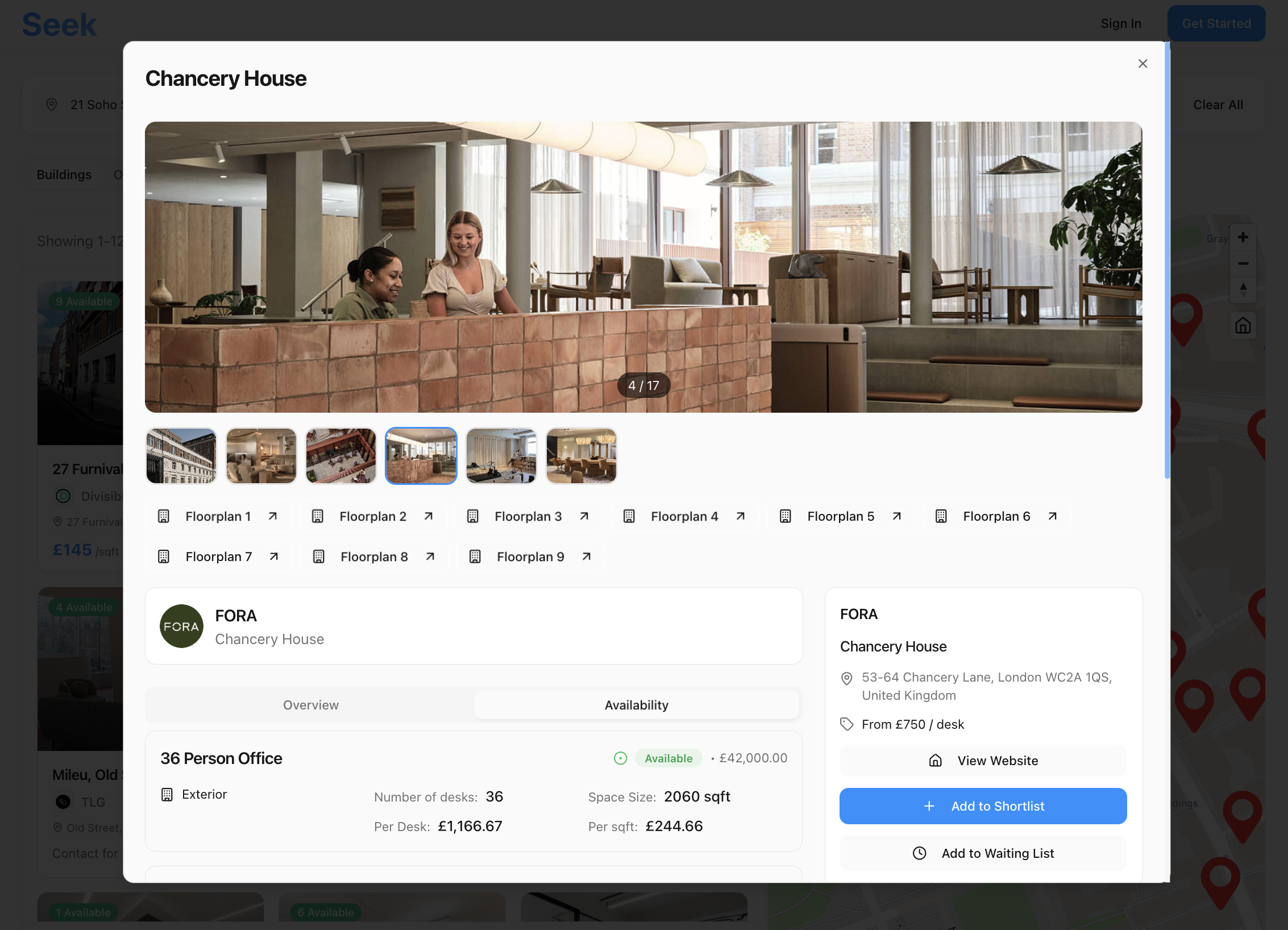Click the 53-64 Chancery Lane address text
Image resolution: width=1288 pixels, height=930 pixels.
987,686
